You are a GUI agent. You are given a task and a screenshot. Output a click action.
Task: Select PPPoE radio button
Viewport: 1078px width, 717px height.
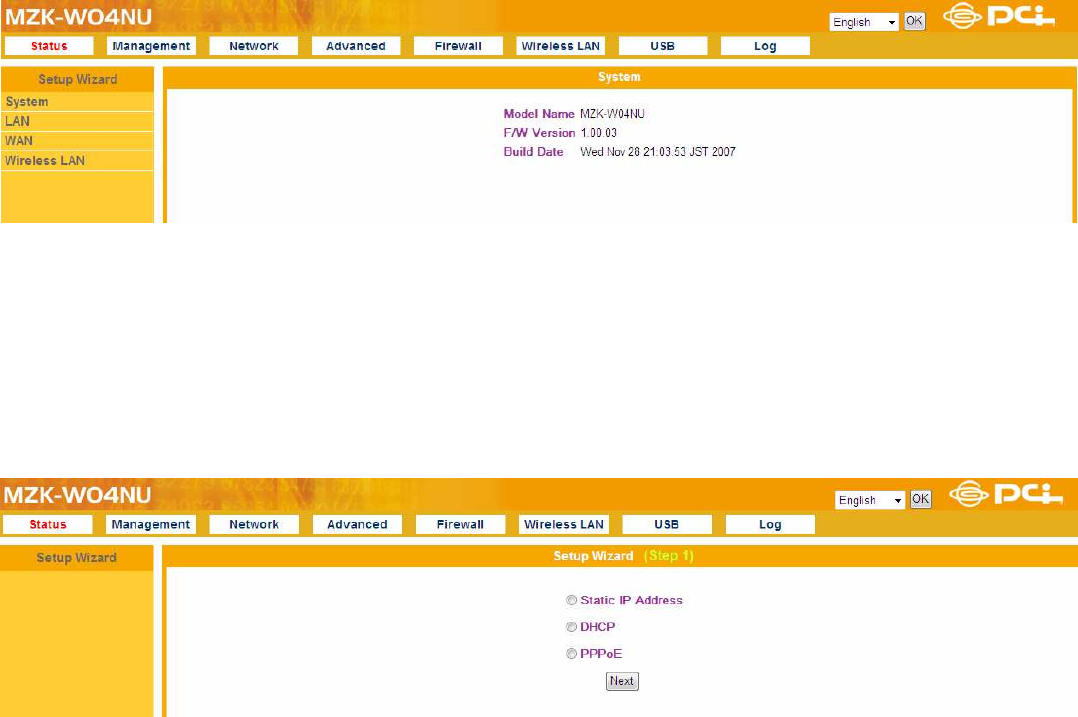[571, 654]
